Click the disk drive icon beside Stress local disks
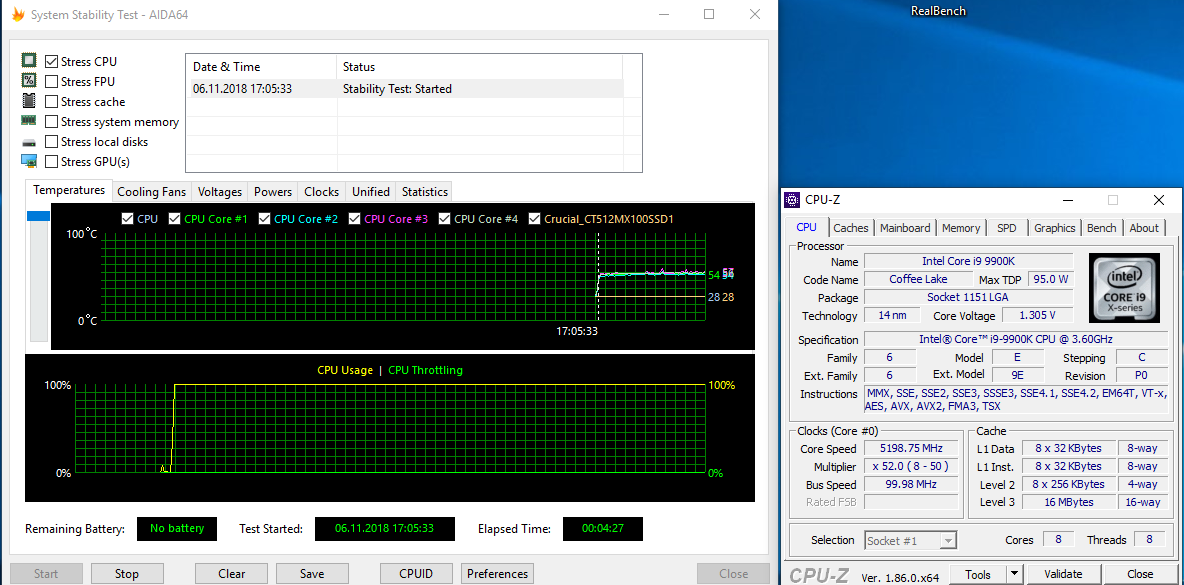 point(29,142)
